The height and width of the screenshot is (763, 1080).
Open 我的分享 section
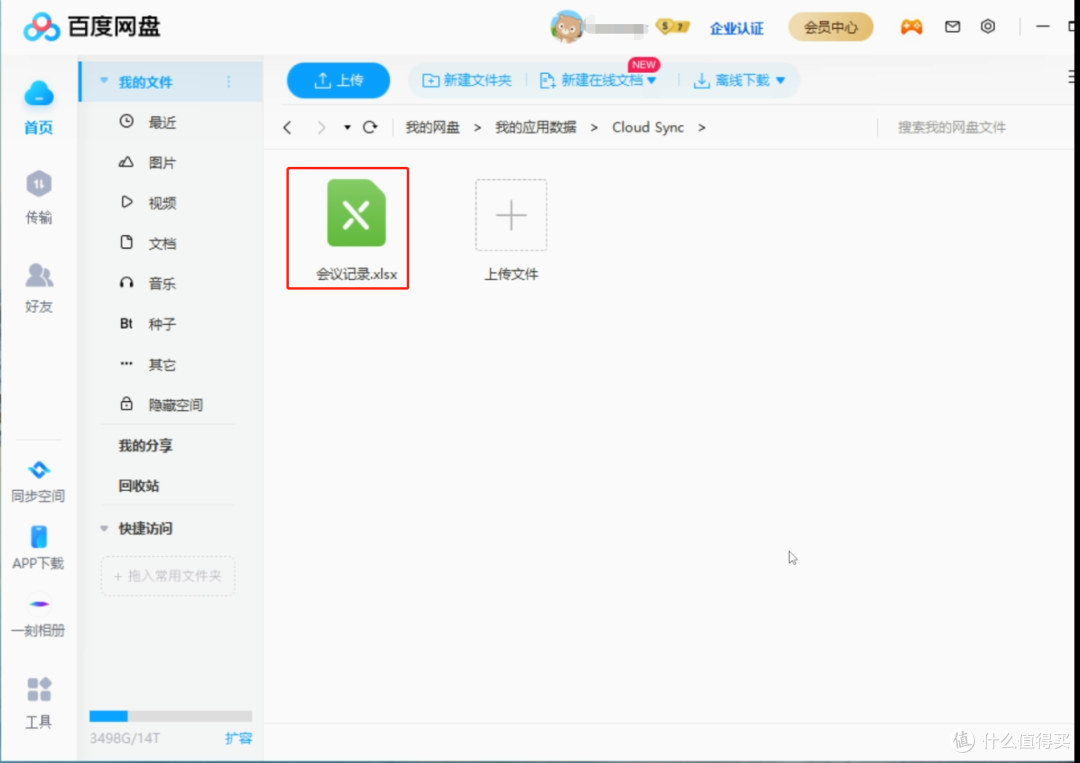click(x=145, y=446)
